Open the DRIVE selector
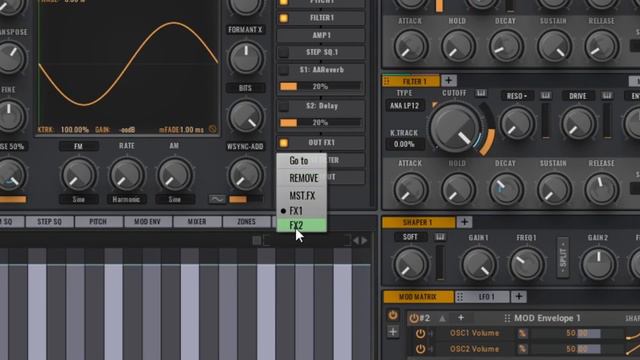The height and width of the screenshot is (360, 640). [577, 96]
